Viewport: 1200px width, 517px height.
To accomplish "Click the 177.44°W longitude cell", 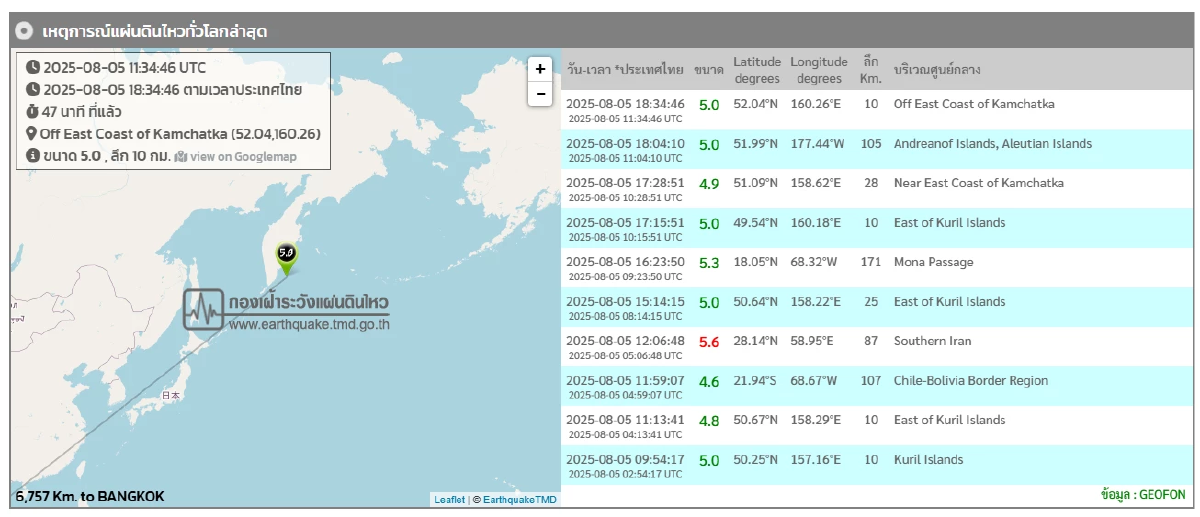I will (x=819, y=144).
